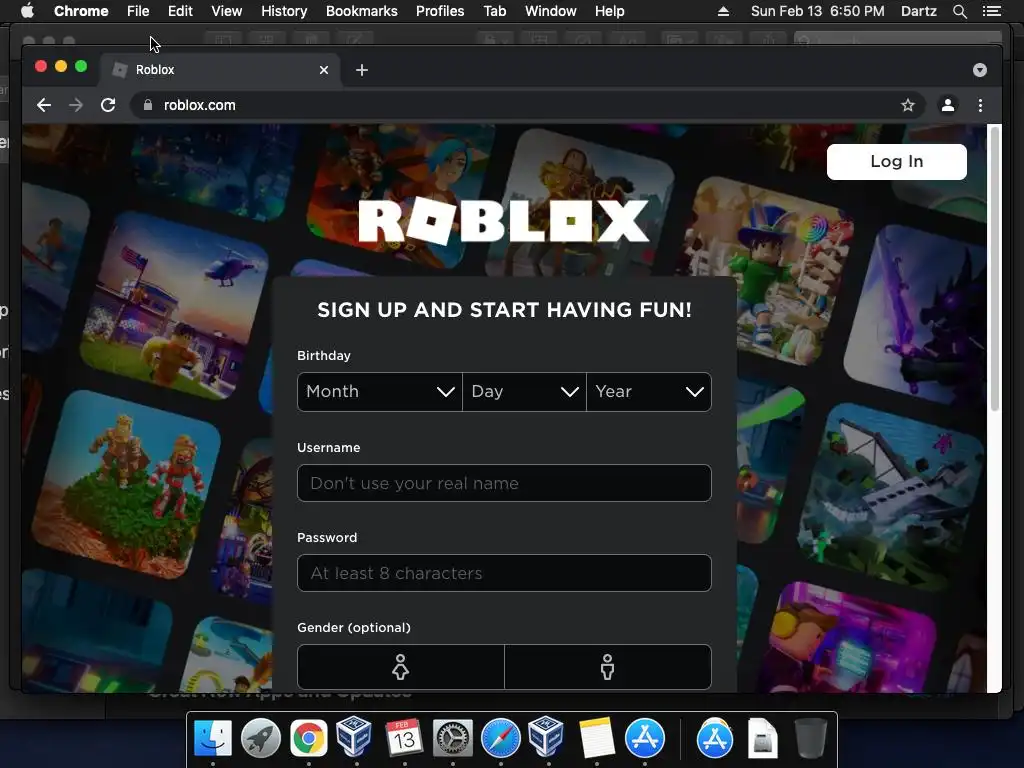Open Launchpad rocket icon in dock
Viewport: 1024px width, 768px height.
261,738
